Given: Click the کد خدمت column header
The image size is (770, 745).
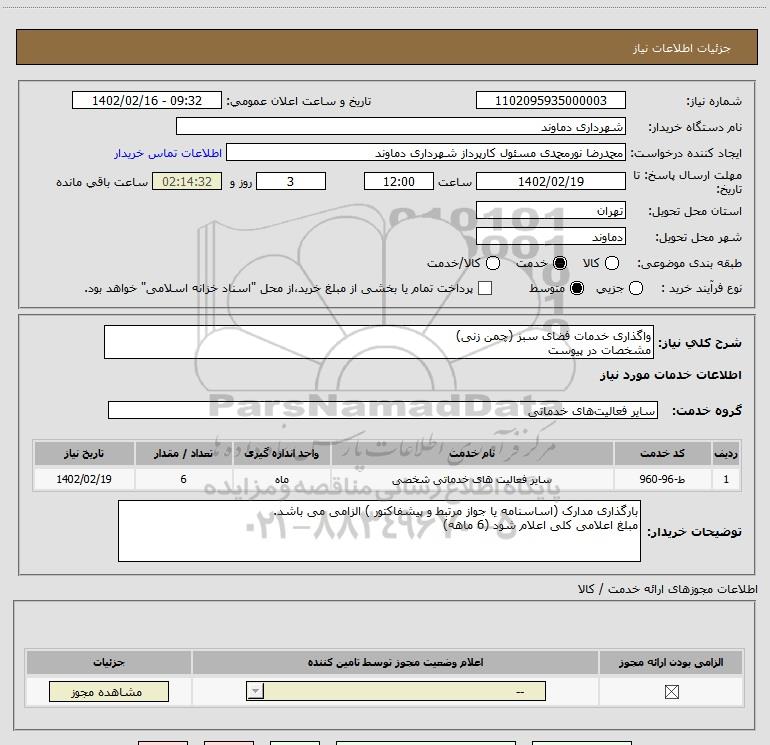Looking at the screenshot, I should click(662, 453).
